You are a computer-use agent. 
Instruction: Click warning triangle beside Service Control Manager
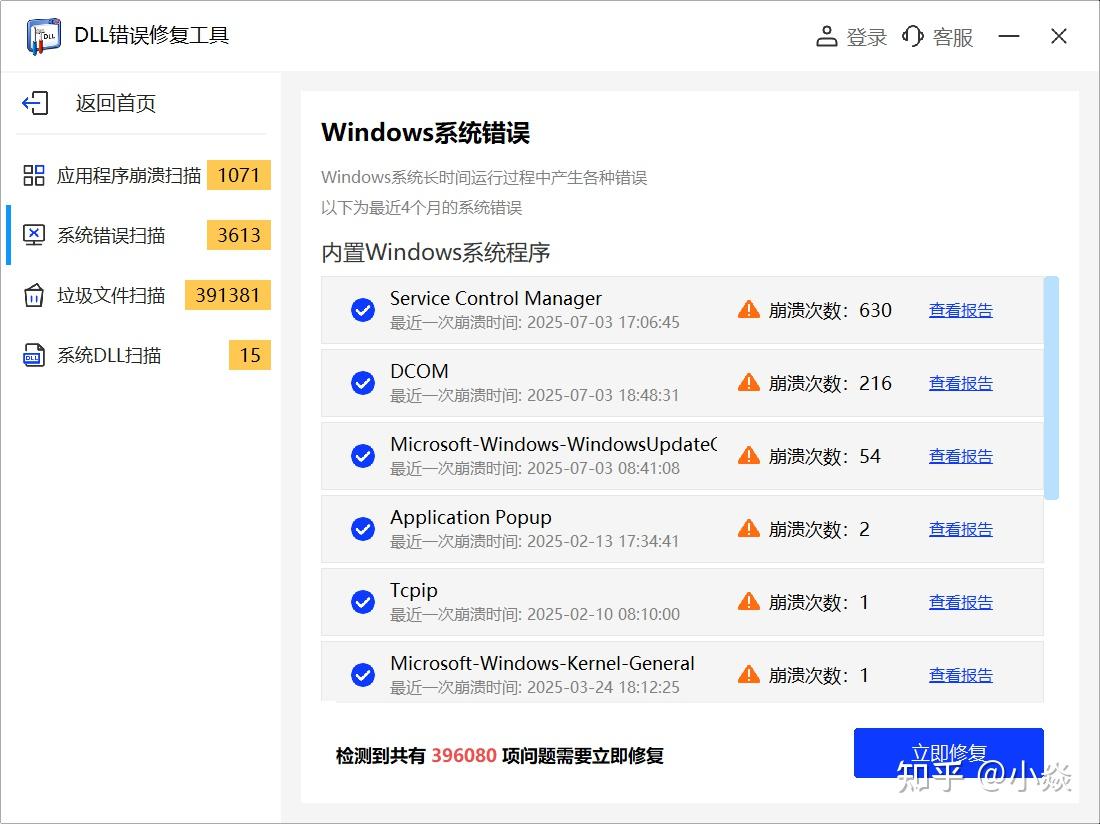point(748,310)
